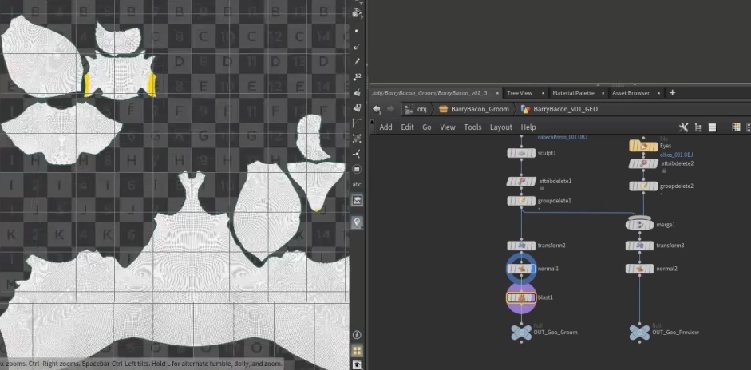Close the Tree View tab

pos(543,93)
